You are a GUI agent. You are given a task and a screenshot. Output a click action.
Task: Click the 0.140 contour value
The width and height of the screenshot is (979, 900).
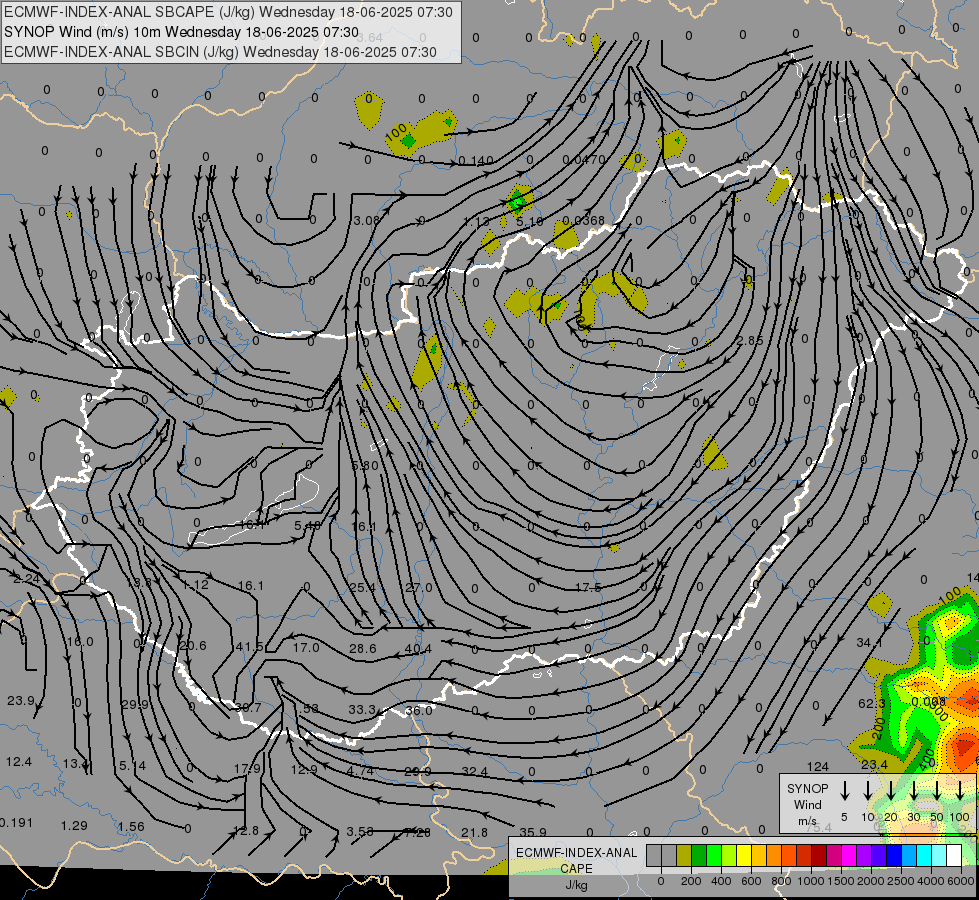(476, 161)
